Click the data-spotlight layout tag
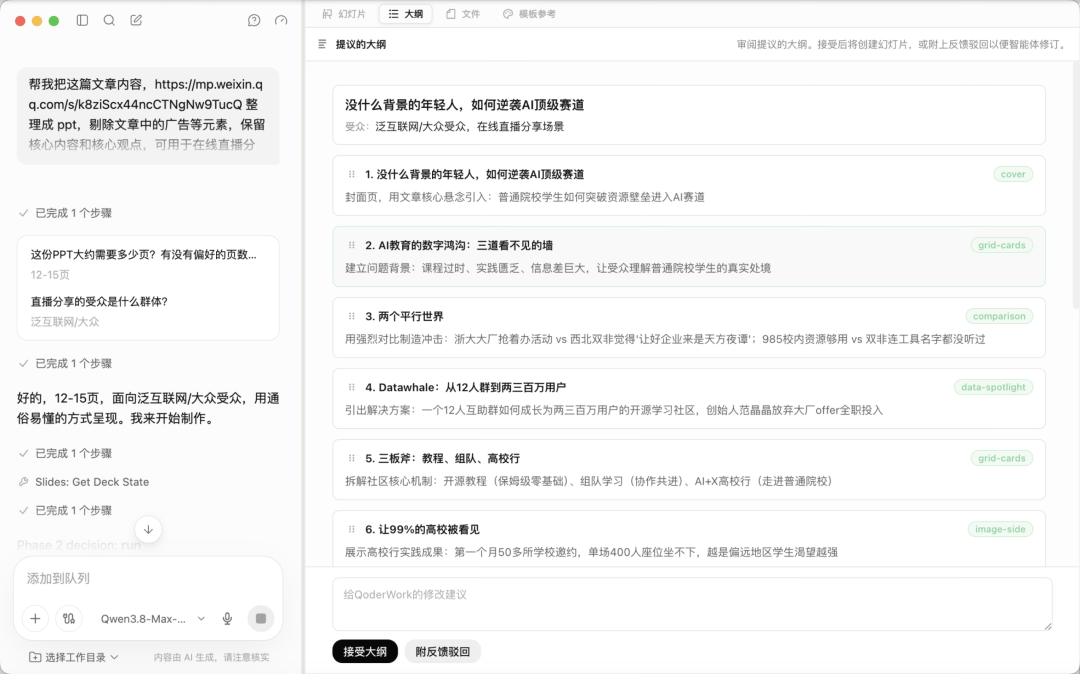 [993, 387]
